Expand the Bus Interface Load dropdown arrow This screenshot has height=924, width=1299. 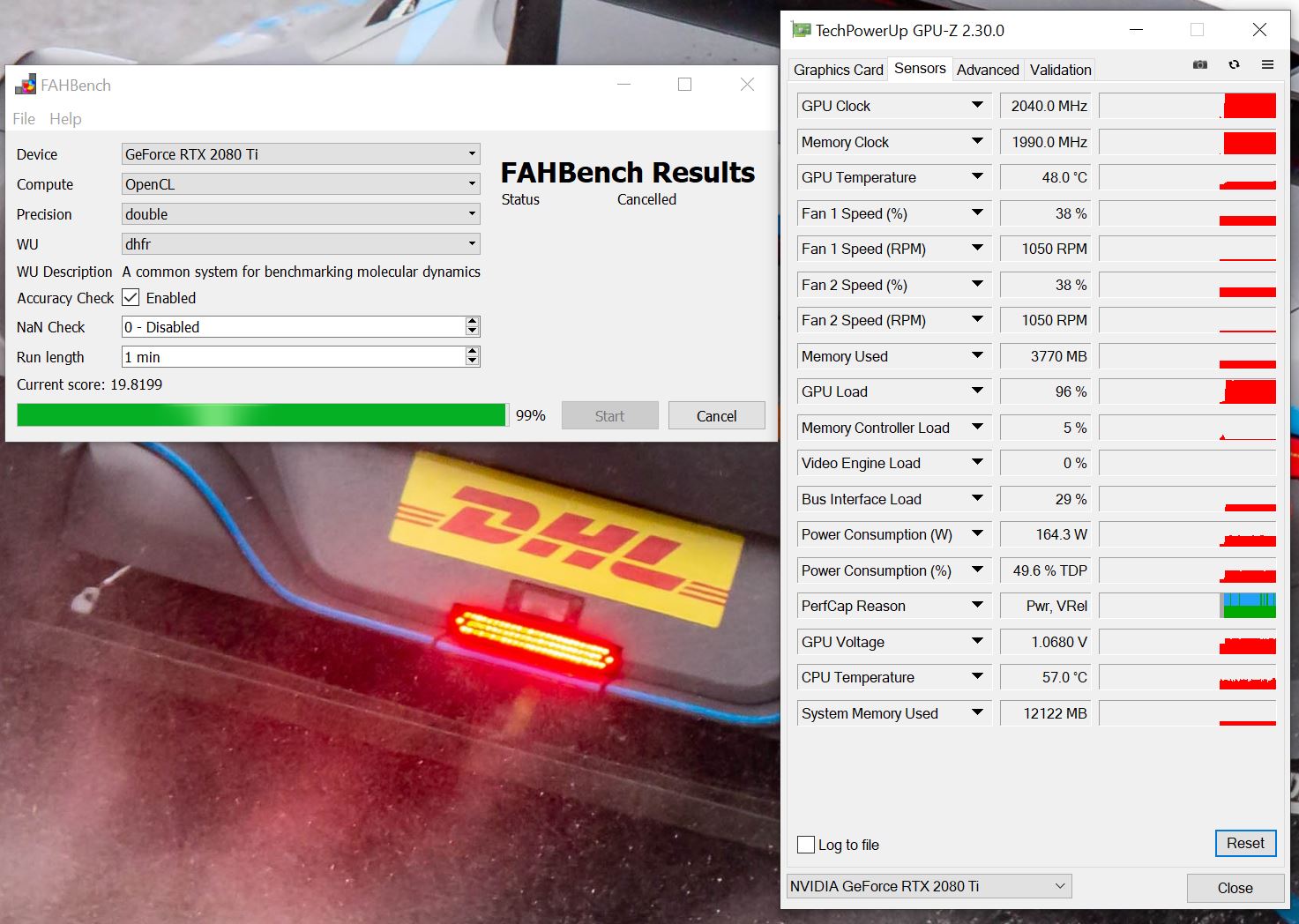tap(977, 498)
